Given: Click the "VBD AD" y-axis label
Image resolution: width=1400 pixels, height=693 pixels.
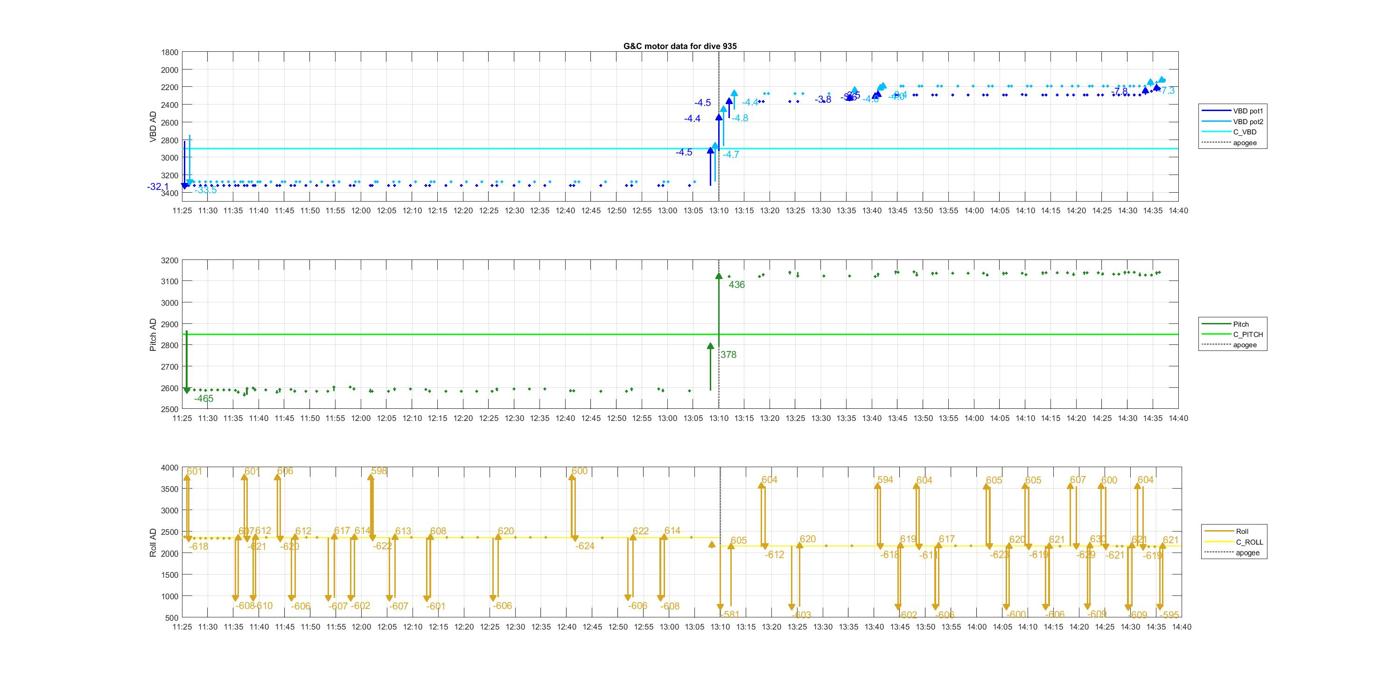Looking at the screenshot, I should tap(154, 126).
